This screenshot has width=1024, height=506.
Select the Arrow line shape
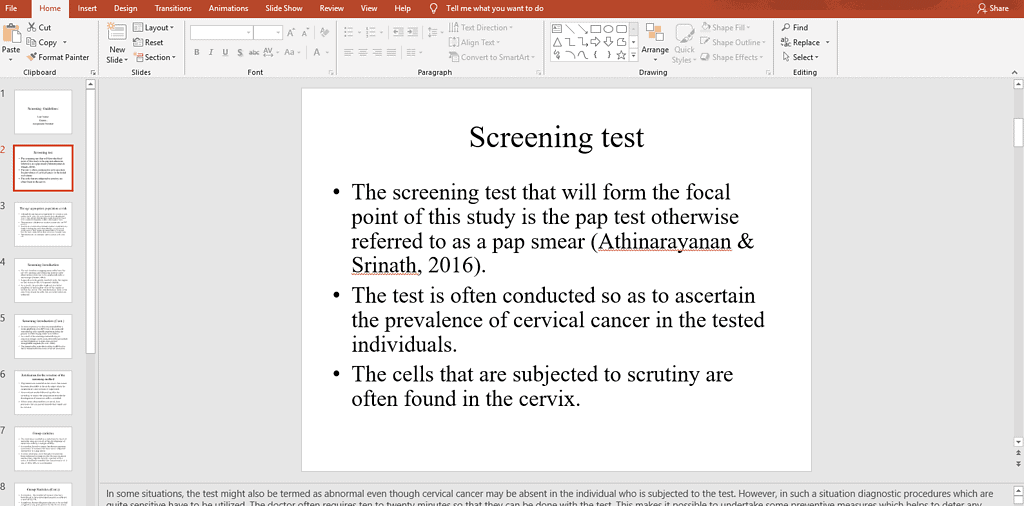[x=583, y=29]
